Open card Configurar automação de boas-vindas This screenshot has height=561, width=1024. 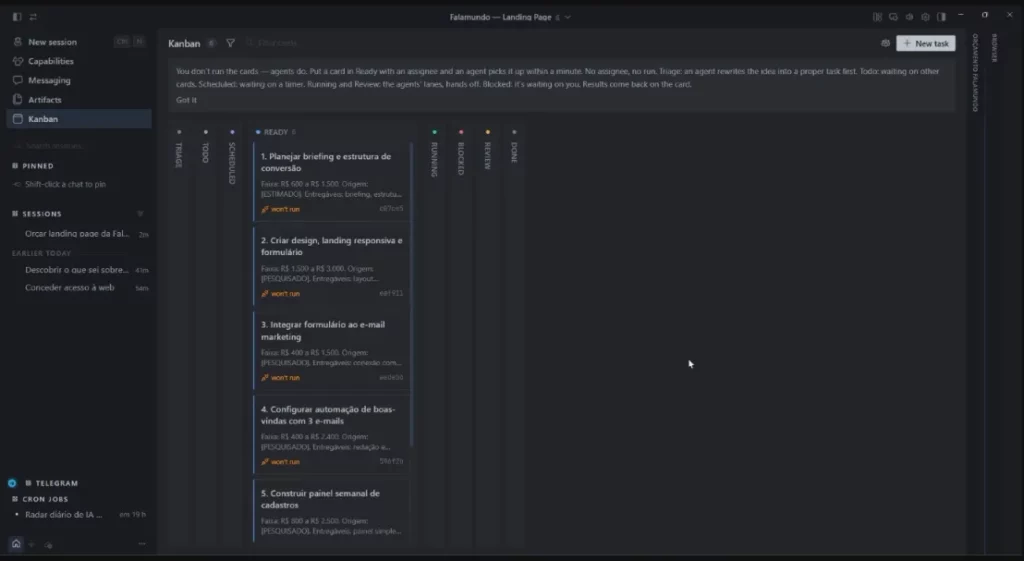332,434
